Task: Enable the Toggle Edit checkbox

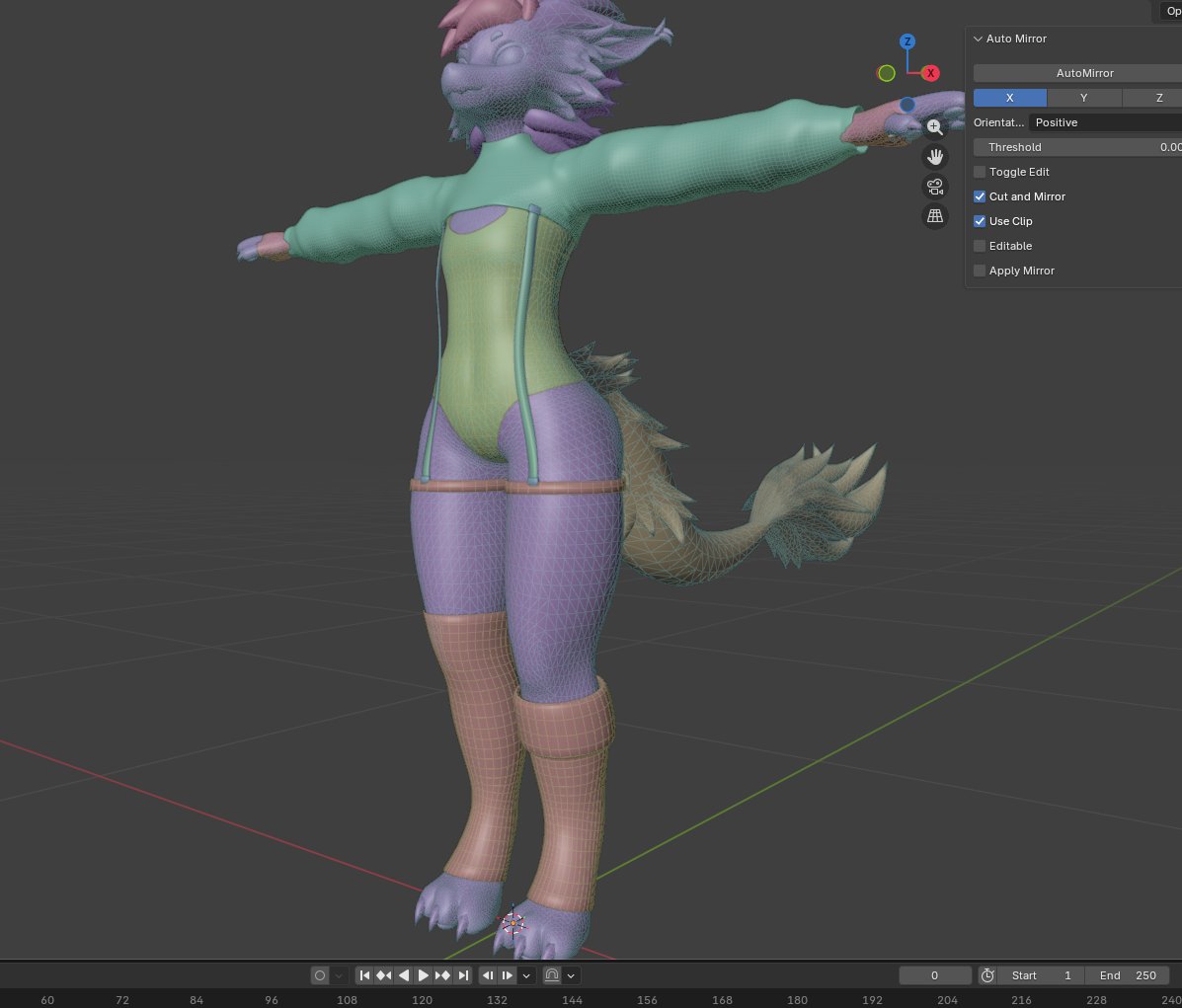Action: (x=980, y=172)
